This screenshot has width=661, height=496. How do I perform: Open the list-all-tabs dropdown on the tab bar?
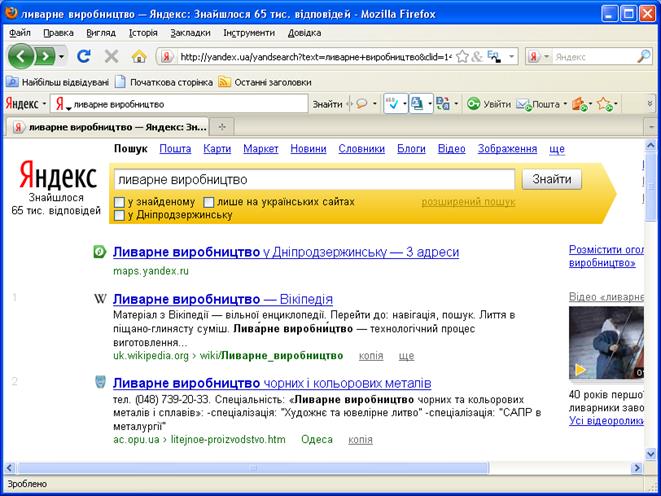click(x=650, y=126)
